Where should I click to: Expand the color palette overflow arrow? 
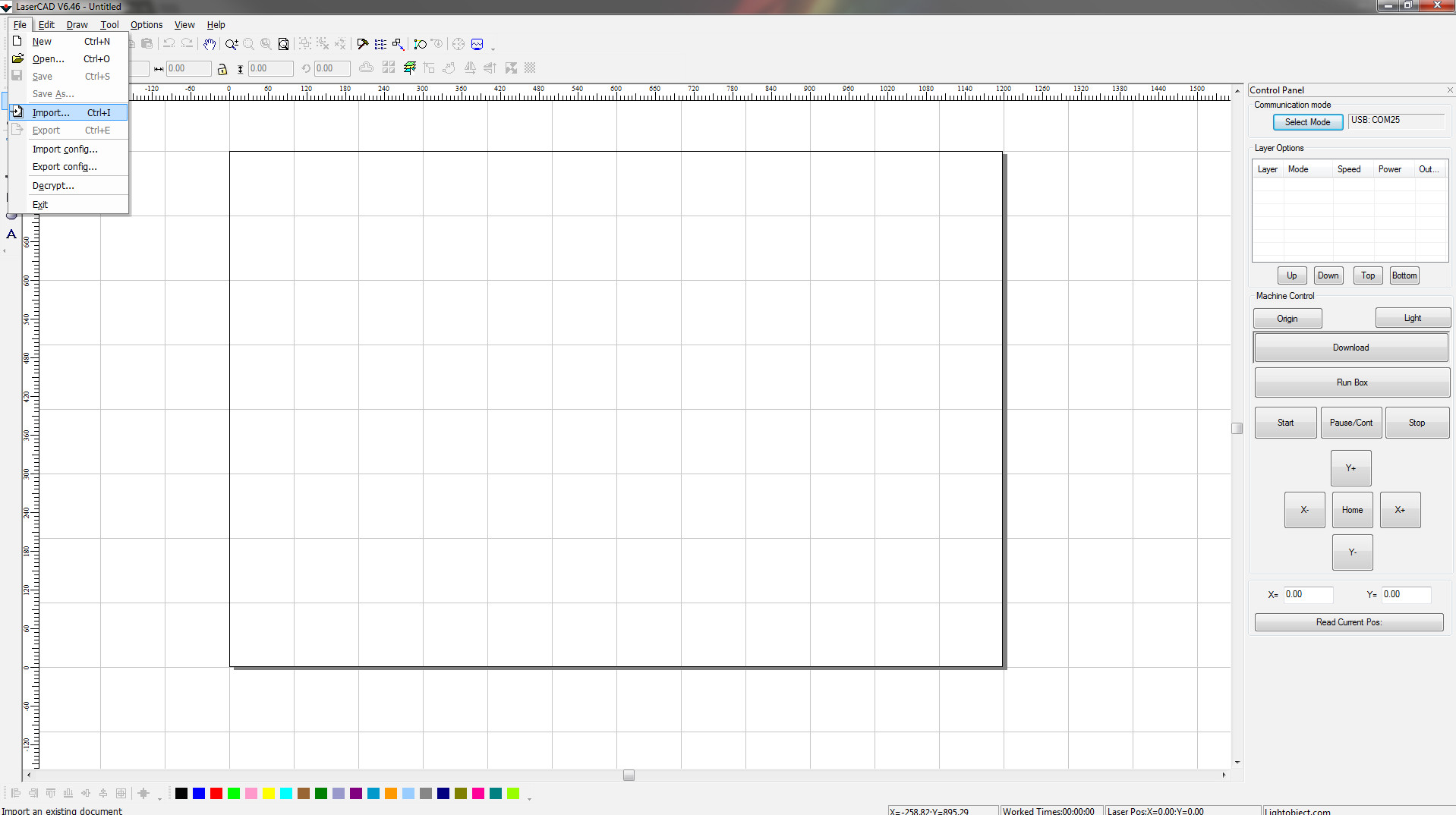point(529,798)
